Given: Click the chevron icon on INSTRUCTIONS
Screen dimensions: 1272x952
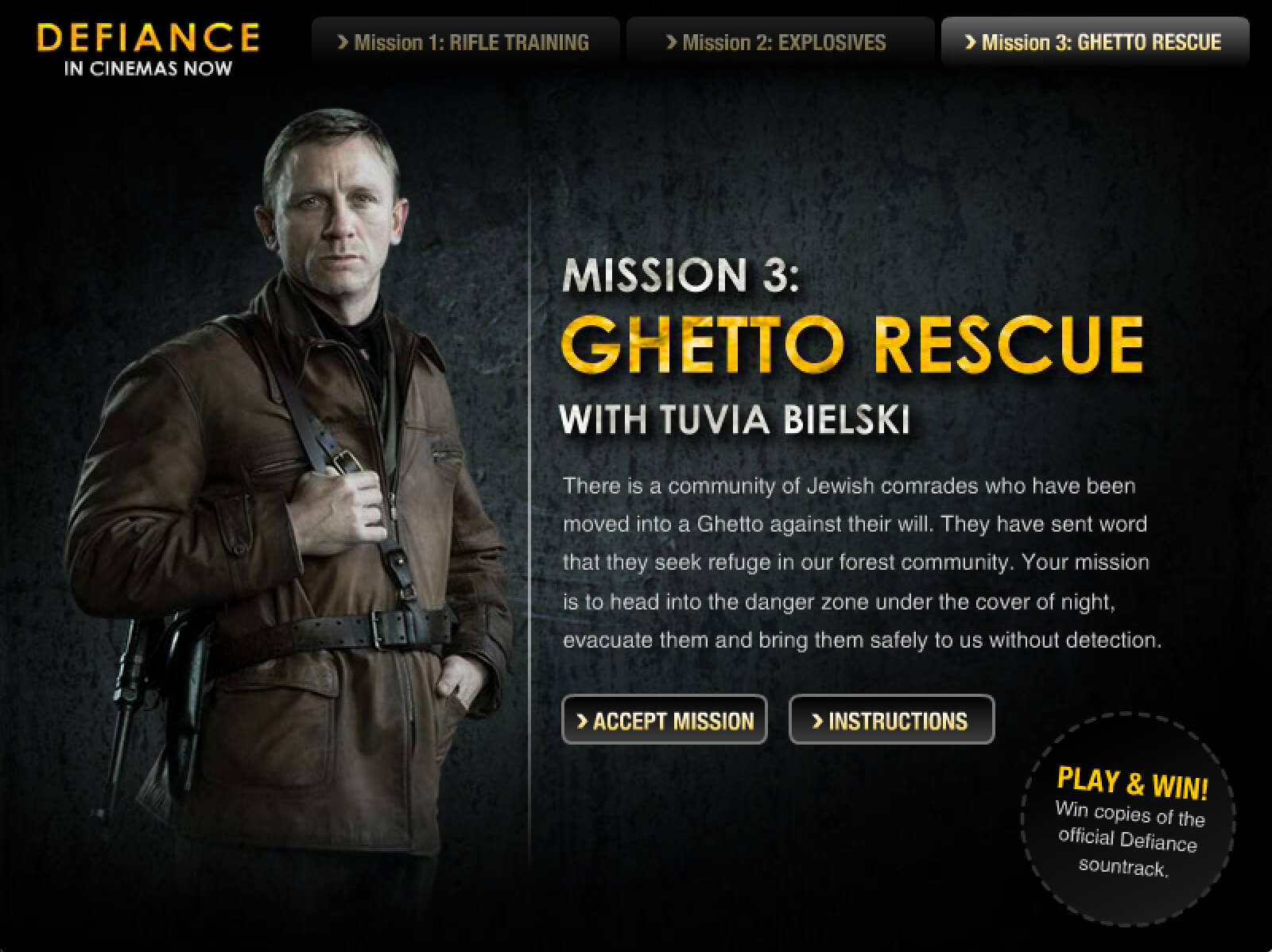Looking at the screenshot, I should pos(817,721).
